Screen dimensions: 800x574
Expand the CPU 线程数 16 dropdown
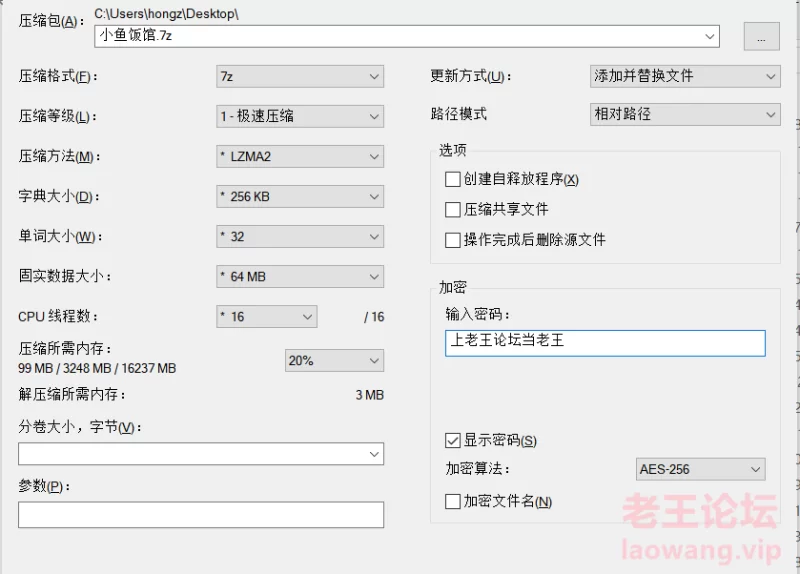pyautogui.click(x=267, y=317)
